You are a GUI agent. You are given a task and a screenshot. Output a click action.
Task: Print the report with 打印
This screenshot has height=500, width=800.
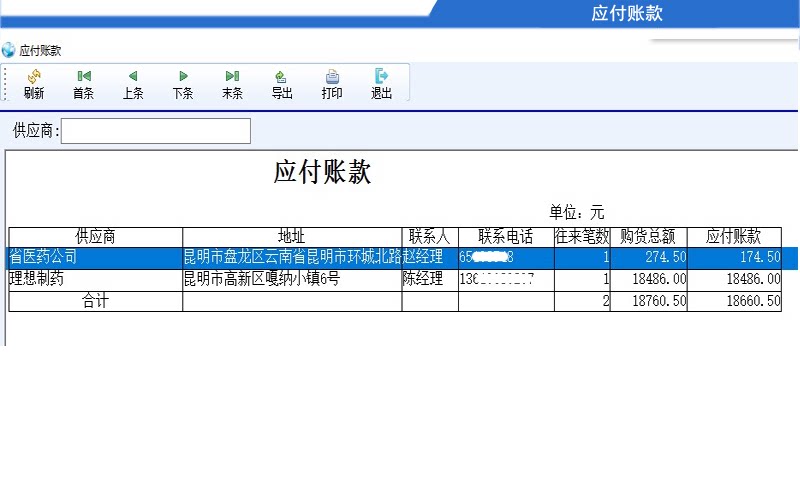coord(332,84)
